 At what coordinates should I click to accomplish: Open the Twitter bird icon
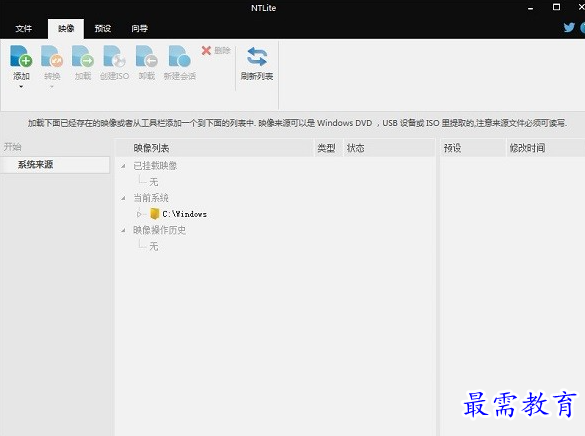[569, 27]
